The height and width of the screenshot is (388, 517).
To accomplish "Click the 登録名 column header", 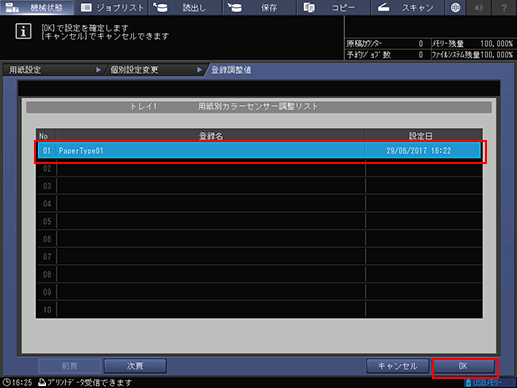I will tap(211, 136).
